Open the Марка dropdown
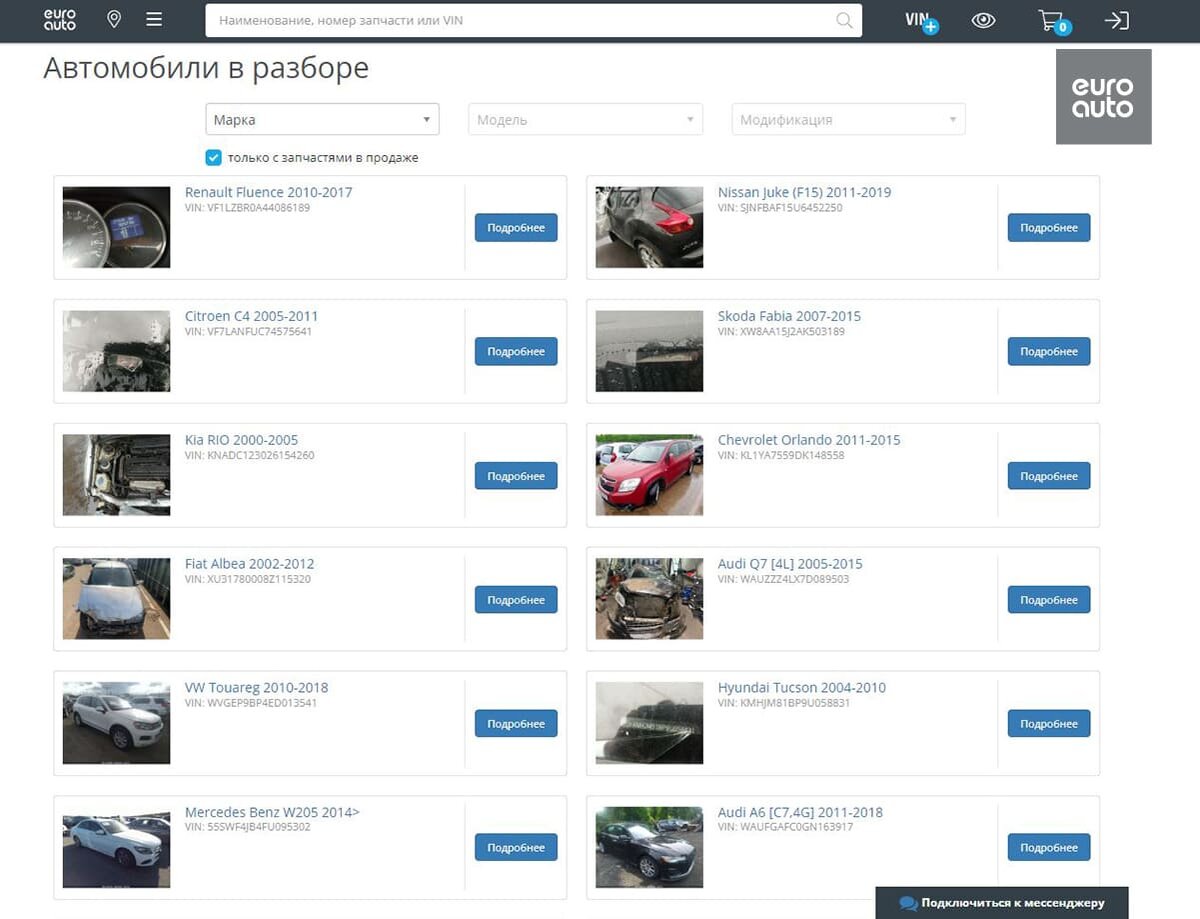 coord(322,119)
